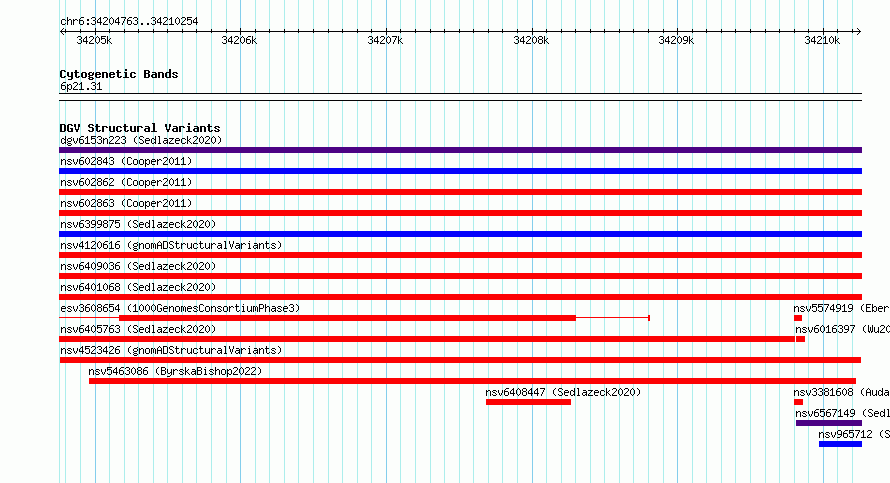Open the nsv6401068 (Sedlazeck2020) label
The image size is (890, 483).
pyautogui.click(x=138, y=287)
